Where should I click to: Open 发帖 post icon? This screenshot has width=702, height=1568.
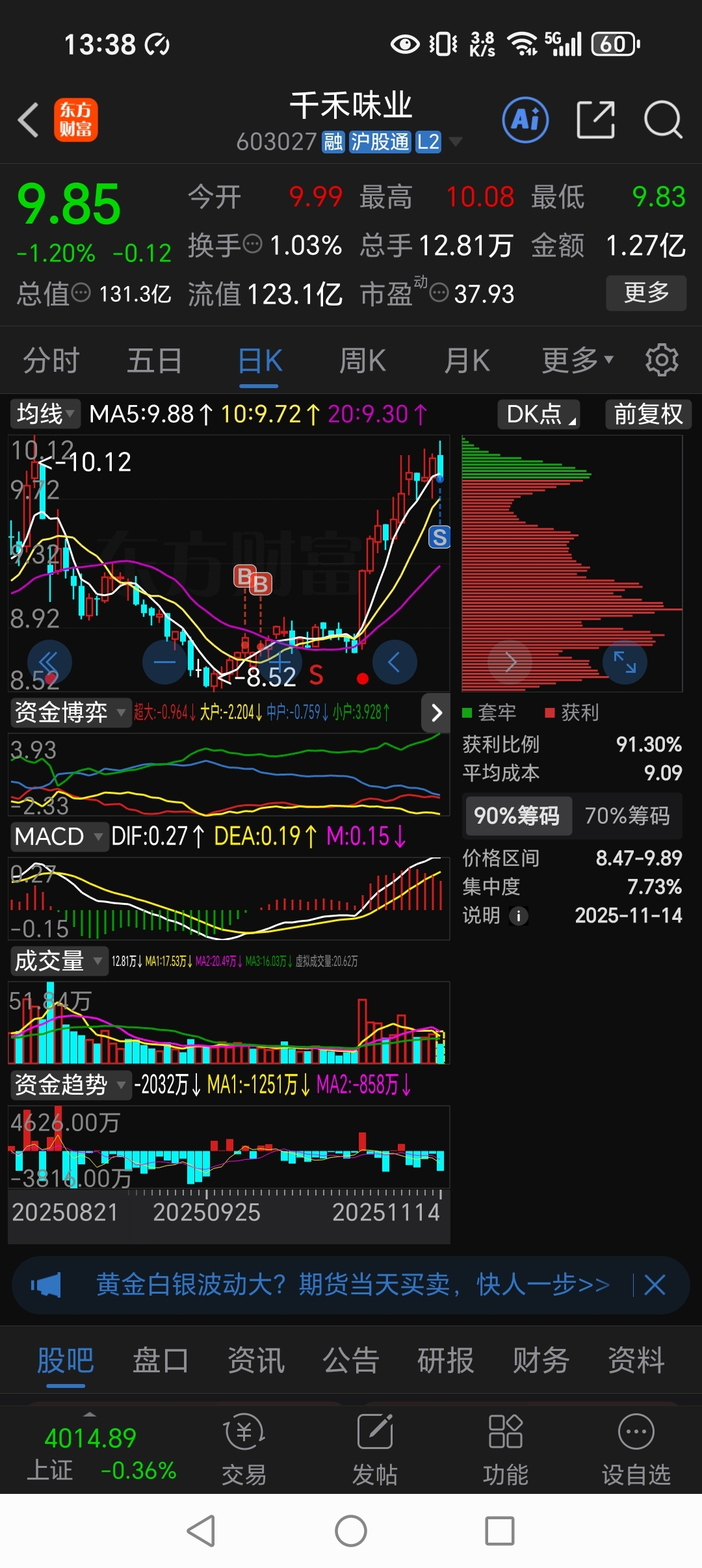375,1450
